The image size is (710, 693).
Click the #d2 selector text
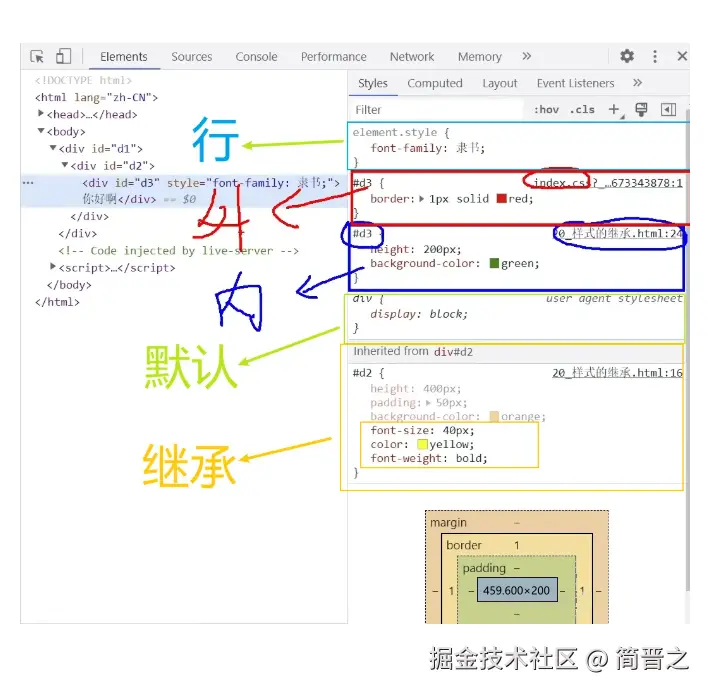point(362,373)
